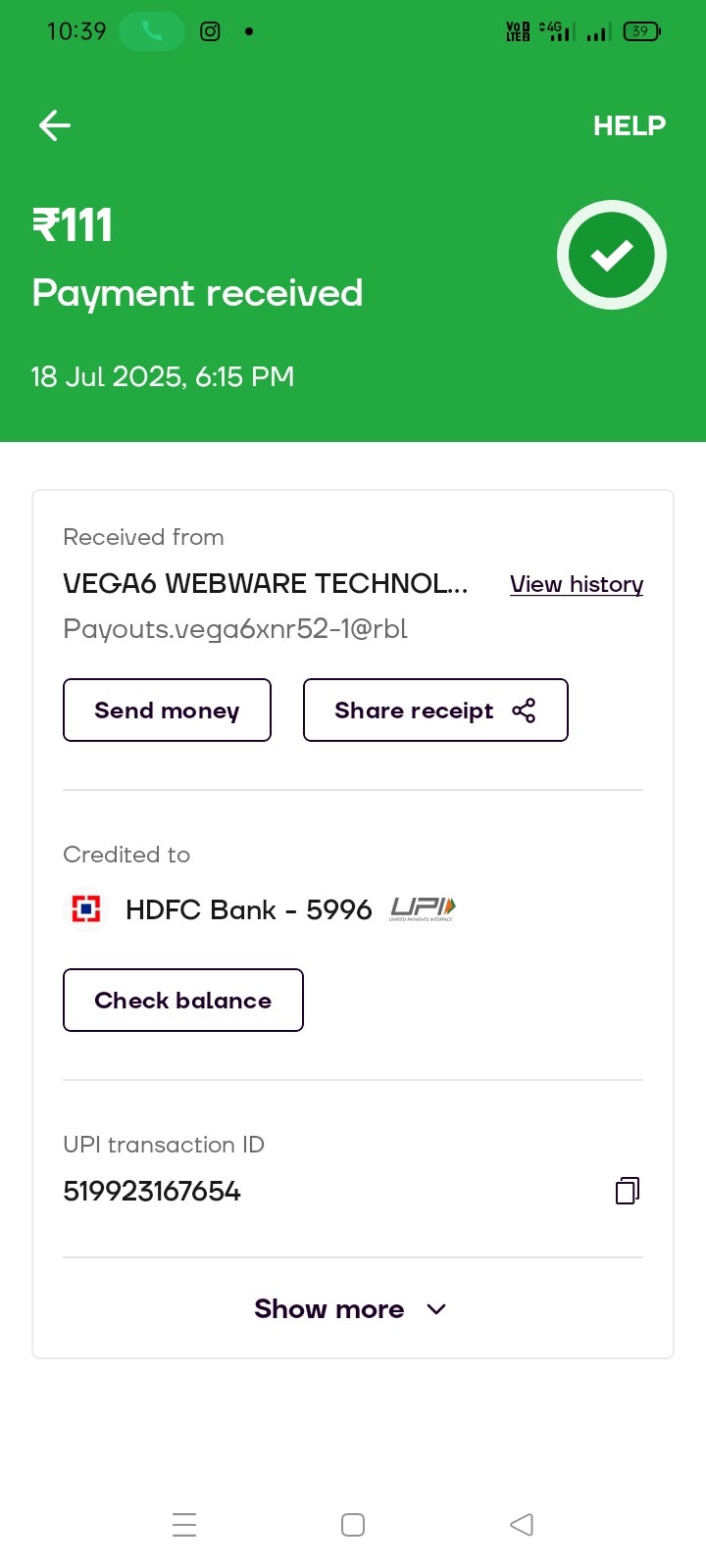706x1568 pixels.
Task: Tap the sender UPI ID Payouts.vega6xnr52-1@rbl
Action: [x=235, y=628]
